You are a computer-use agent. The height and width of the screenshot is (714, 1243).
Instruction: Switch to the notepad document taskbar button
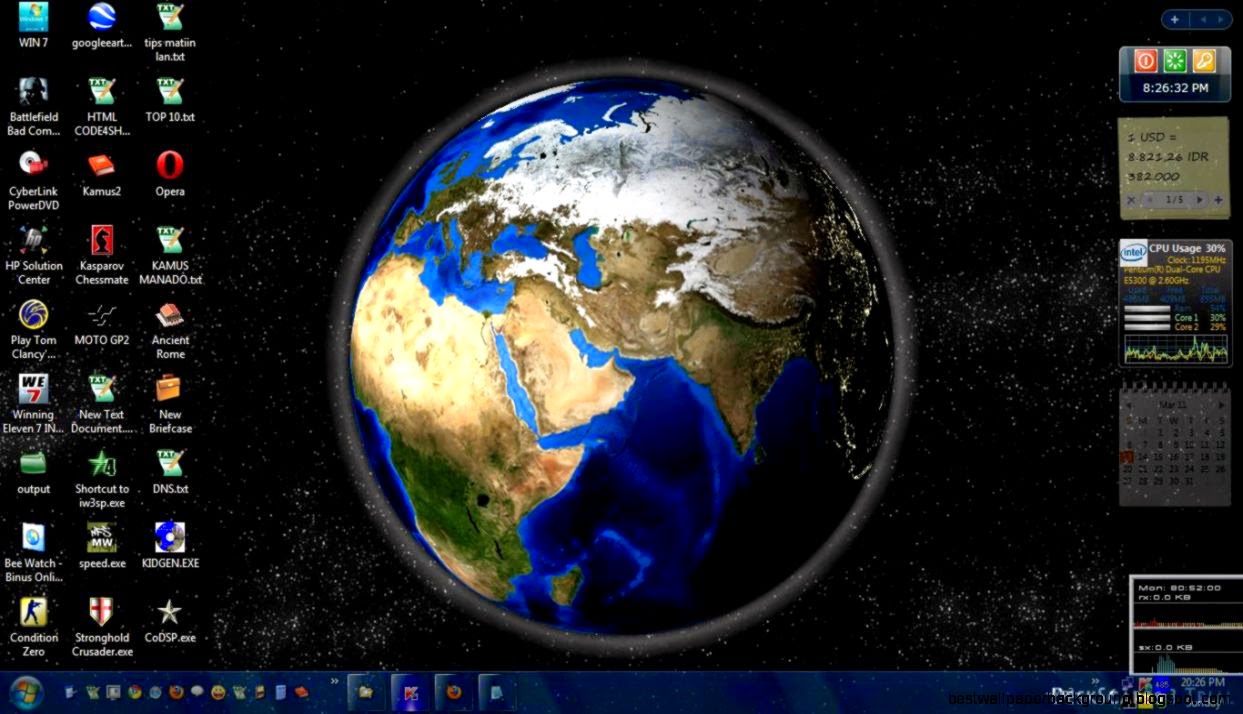coord(497,692)
